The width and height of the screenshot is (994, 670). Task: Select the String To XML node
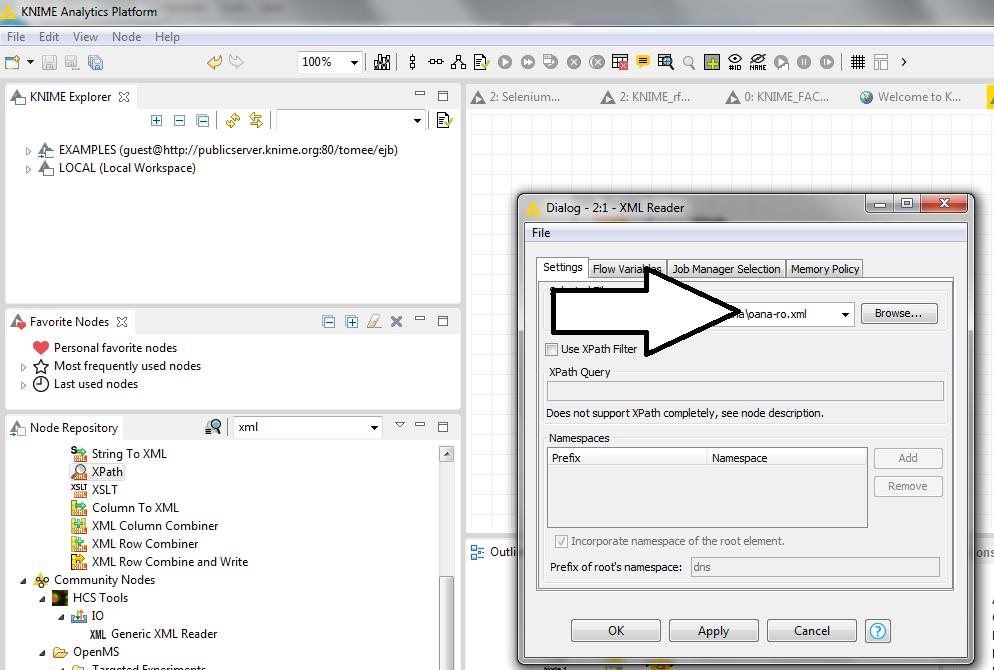(129, 454)
